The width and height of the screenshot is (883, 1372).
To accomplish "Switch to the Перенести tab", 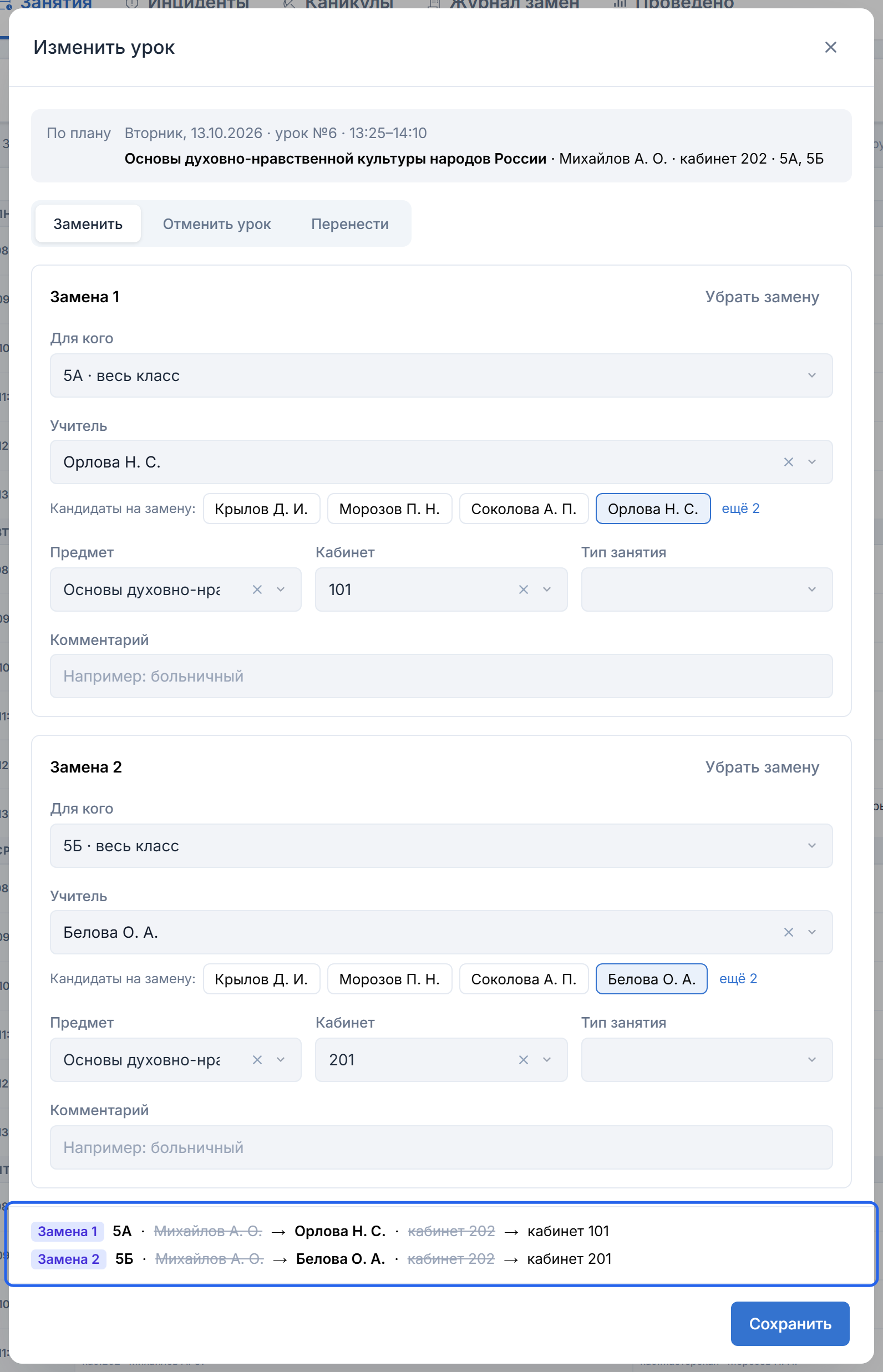I will pos(350,223).
